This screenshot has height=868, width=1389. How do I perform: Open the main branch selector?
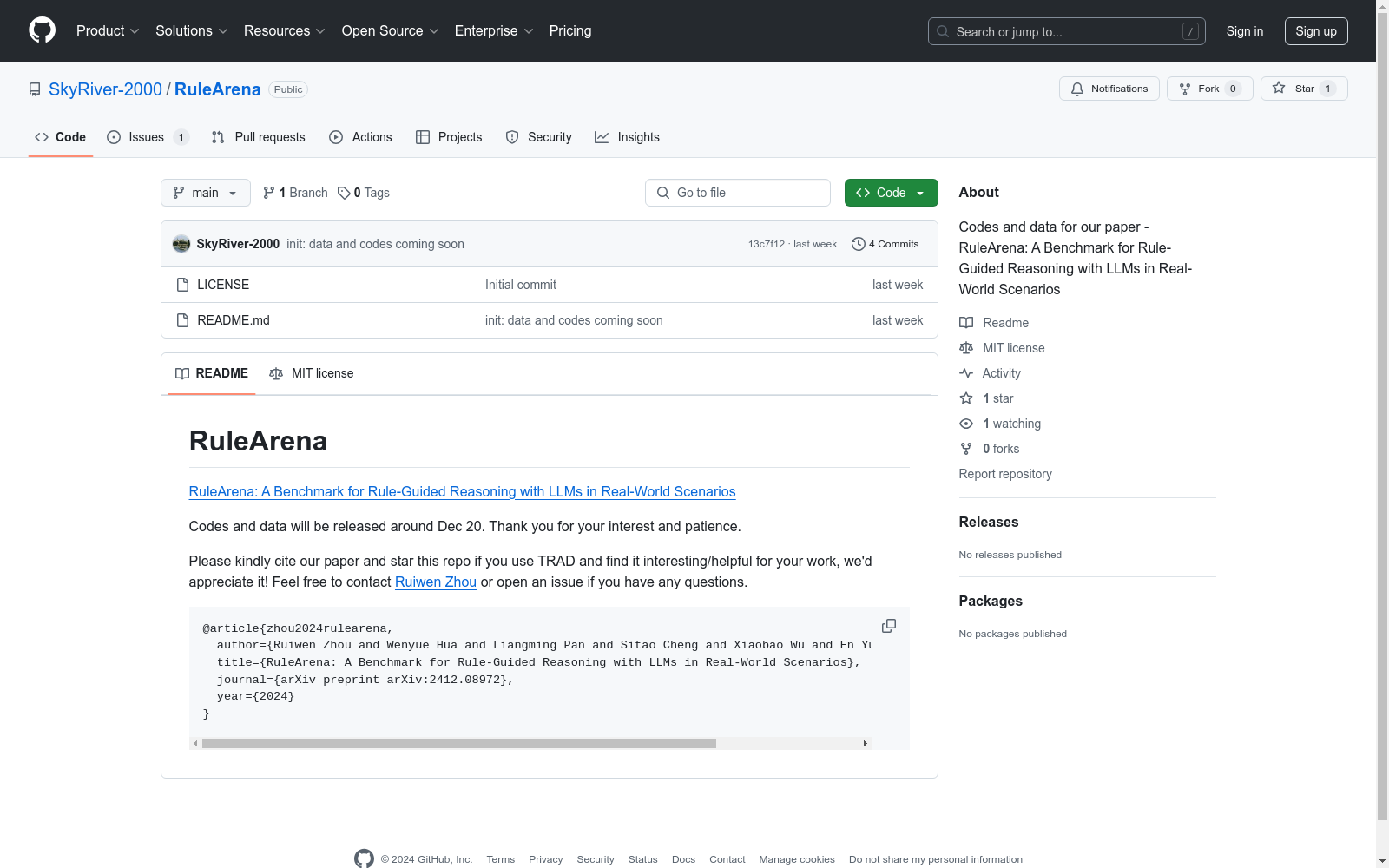click(x=206, y=193)
